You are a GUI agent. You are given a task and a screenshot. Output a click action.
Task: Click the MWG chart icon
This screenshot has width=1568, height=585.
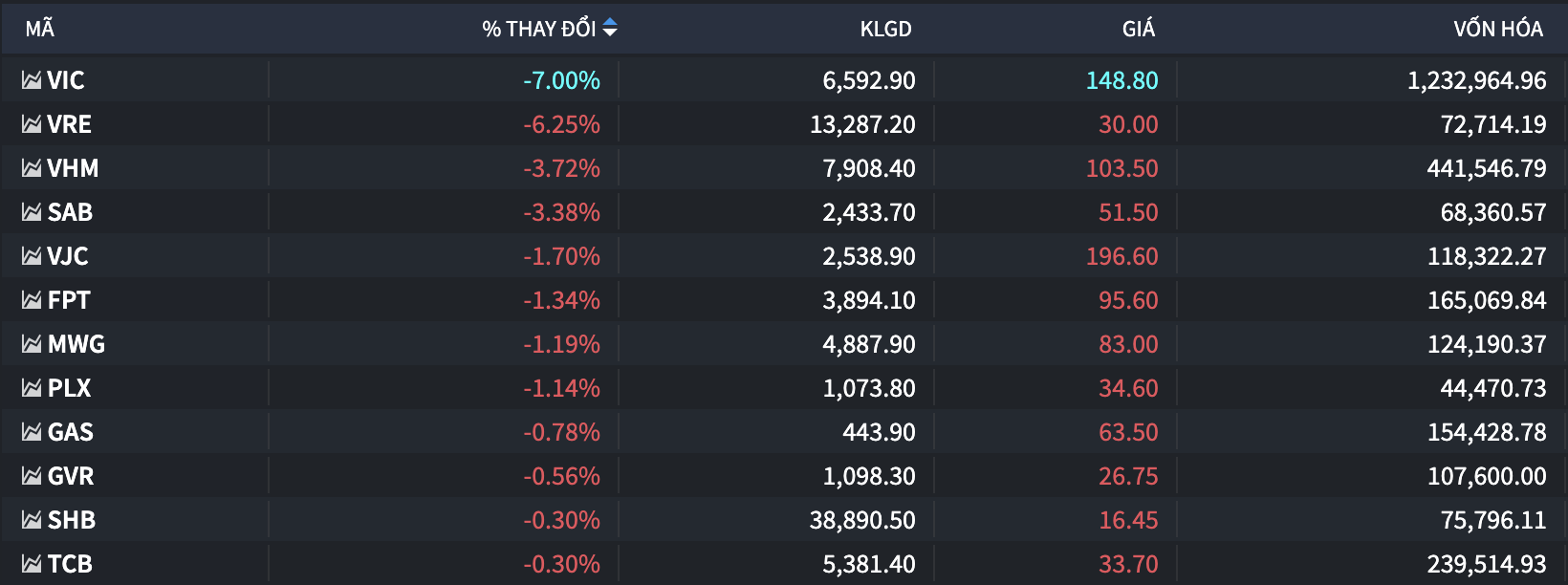pos(32,344)
